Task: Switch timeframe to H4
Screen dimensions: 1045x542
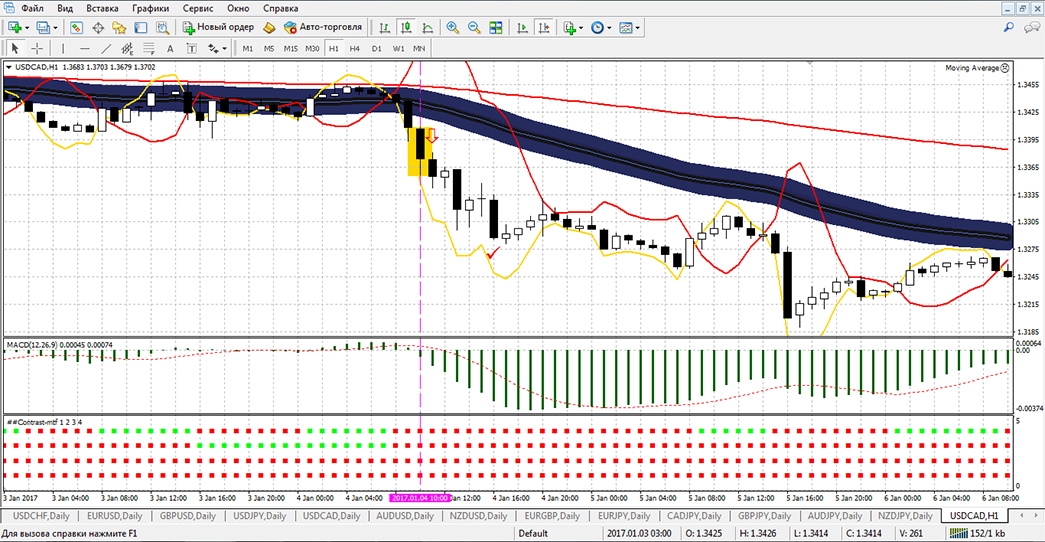Action: [355, 48]
